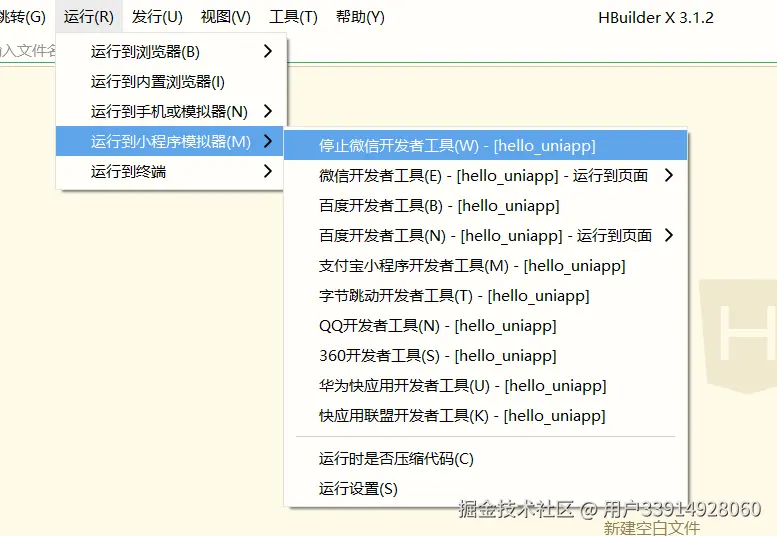Image resolution: width=777 pixels, height=536 pixels.
Task: Click the 运行(R) menu in menu bar
Action: coord(89,17)
